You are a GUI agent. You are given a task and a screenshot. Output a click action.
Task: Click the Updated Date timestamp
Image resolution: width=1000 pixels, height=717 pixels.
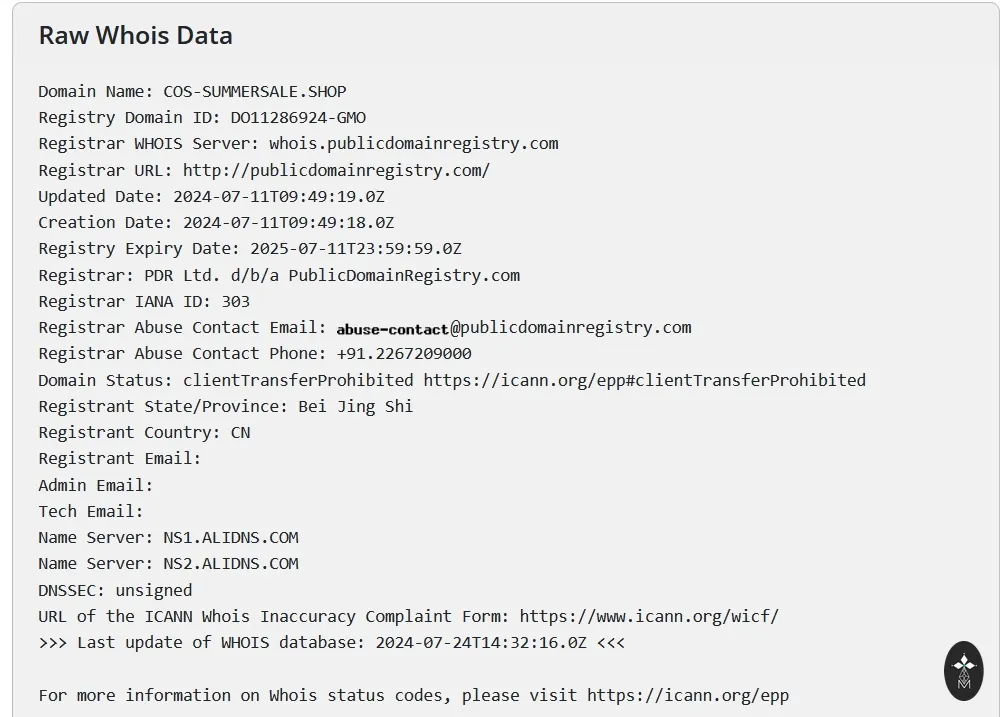tap(279, 196)
